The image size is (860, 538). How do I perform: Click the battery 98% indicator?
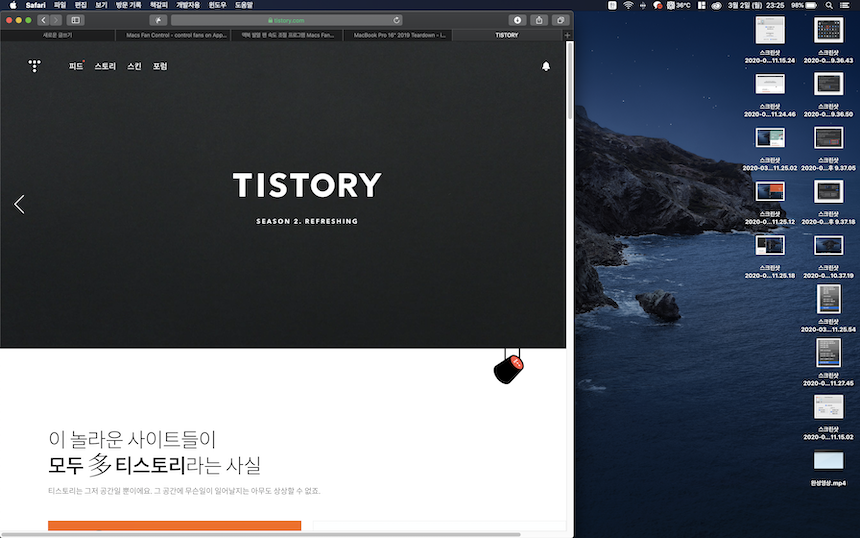804,5
